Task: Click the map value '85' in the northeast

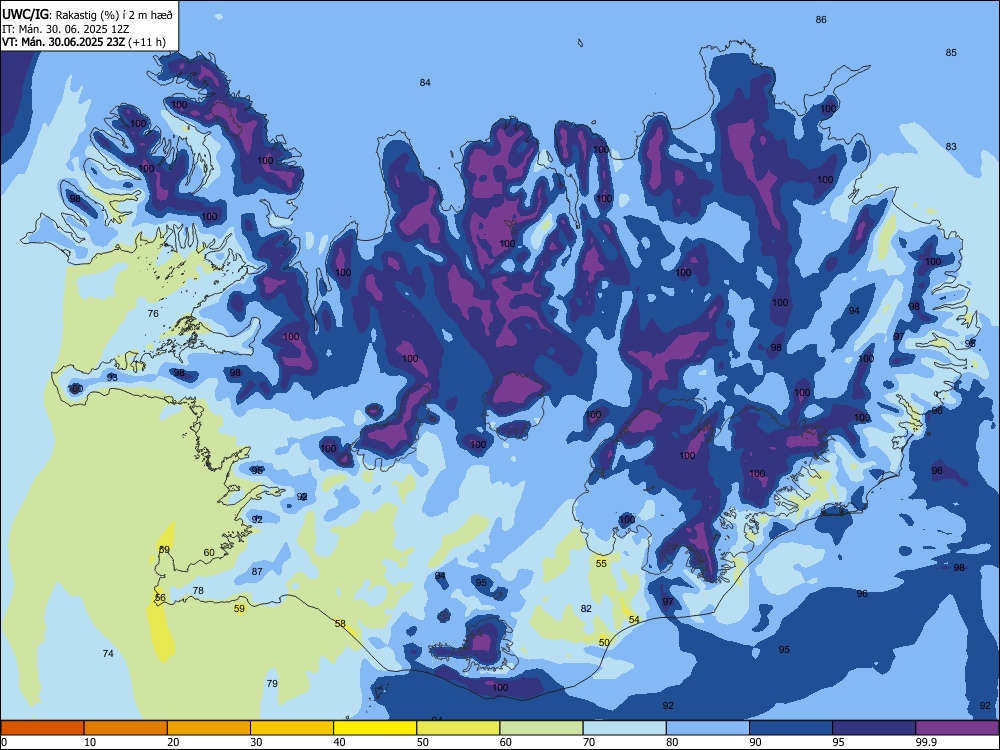Action: point(951,53)
